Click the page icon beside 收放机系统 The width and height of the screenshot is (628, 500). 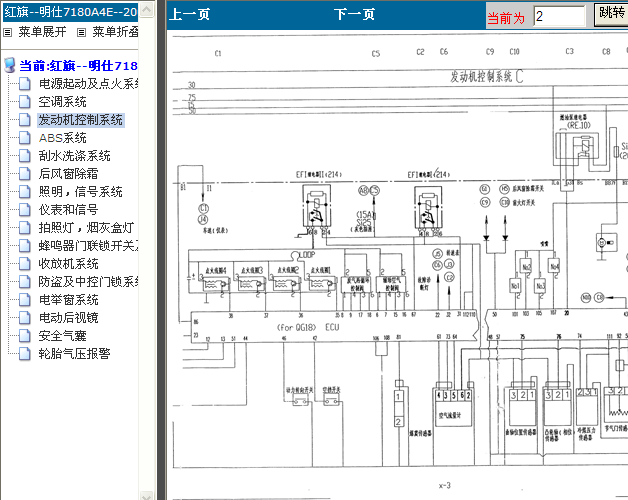pos(25,264)
